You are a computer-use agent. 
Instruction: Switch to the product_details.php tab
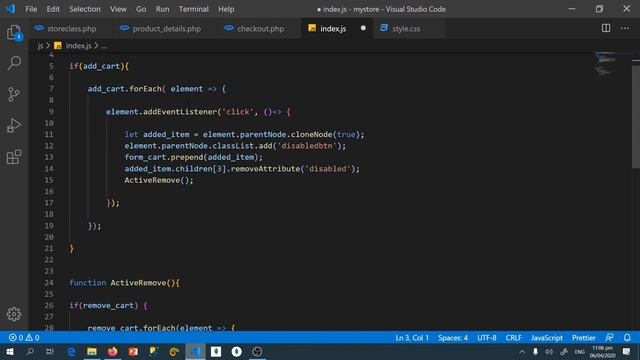[x=166, y=28]
